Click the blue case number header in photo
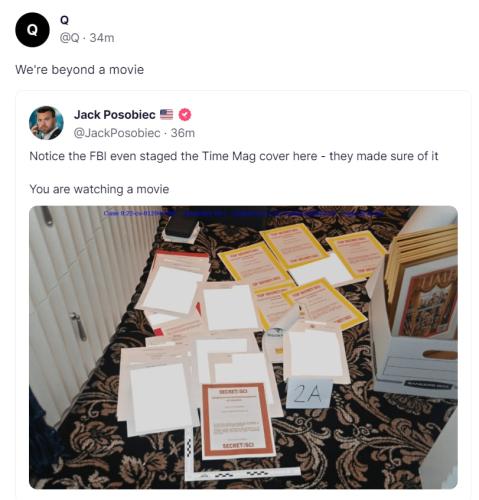 243,213
